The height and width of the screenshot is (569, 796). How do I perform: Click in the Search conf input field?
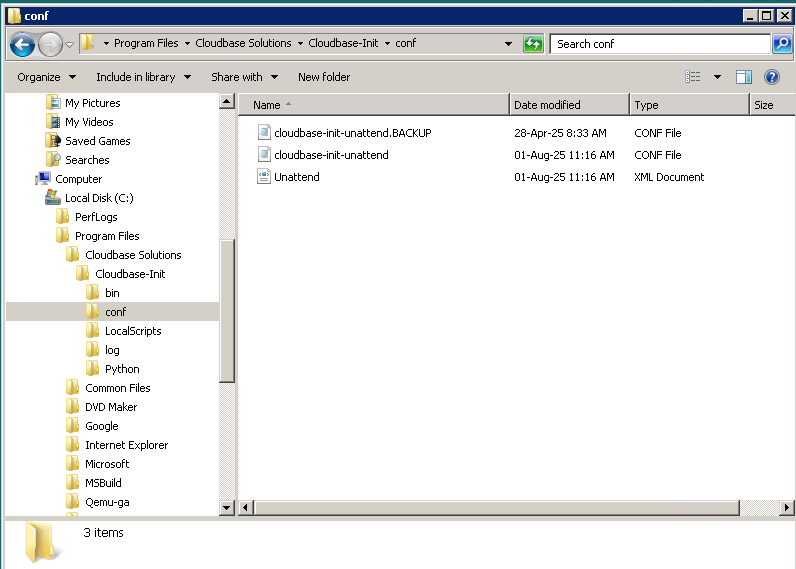(658, 44)
